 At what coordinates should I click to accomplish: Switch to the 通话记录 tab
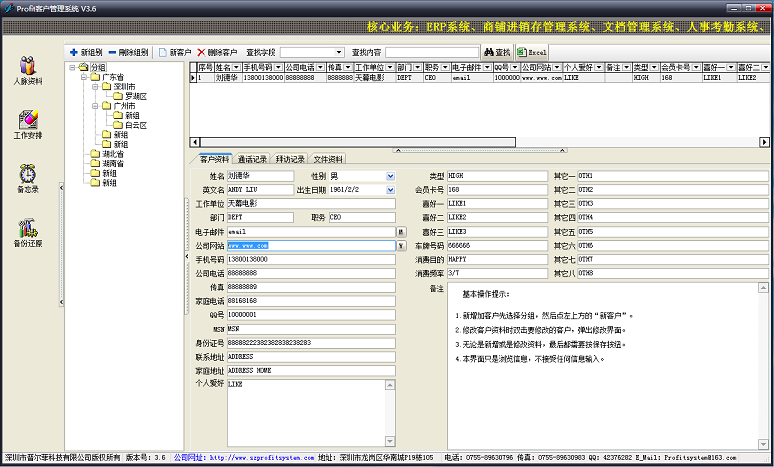pyautogui.click(x=252, y=159)
